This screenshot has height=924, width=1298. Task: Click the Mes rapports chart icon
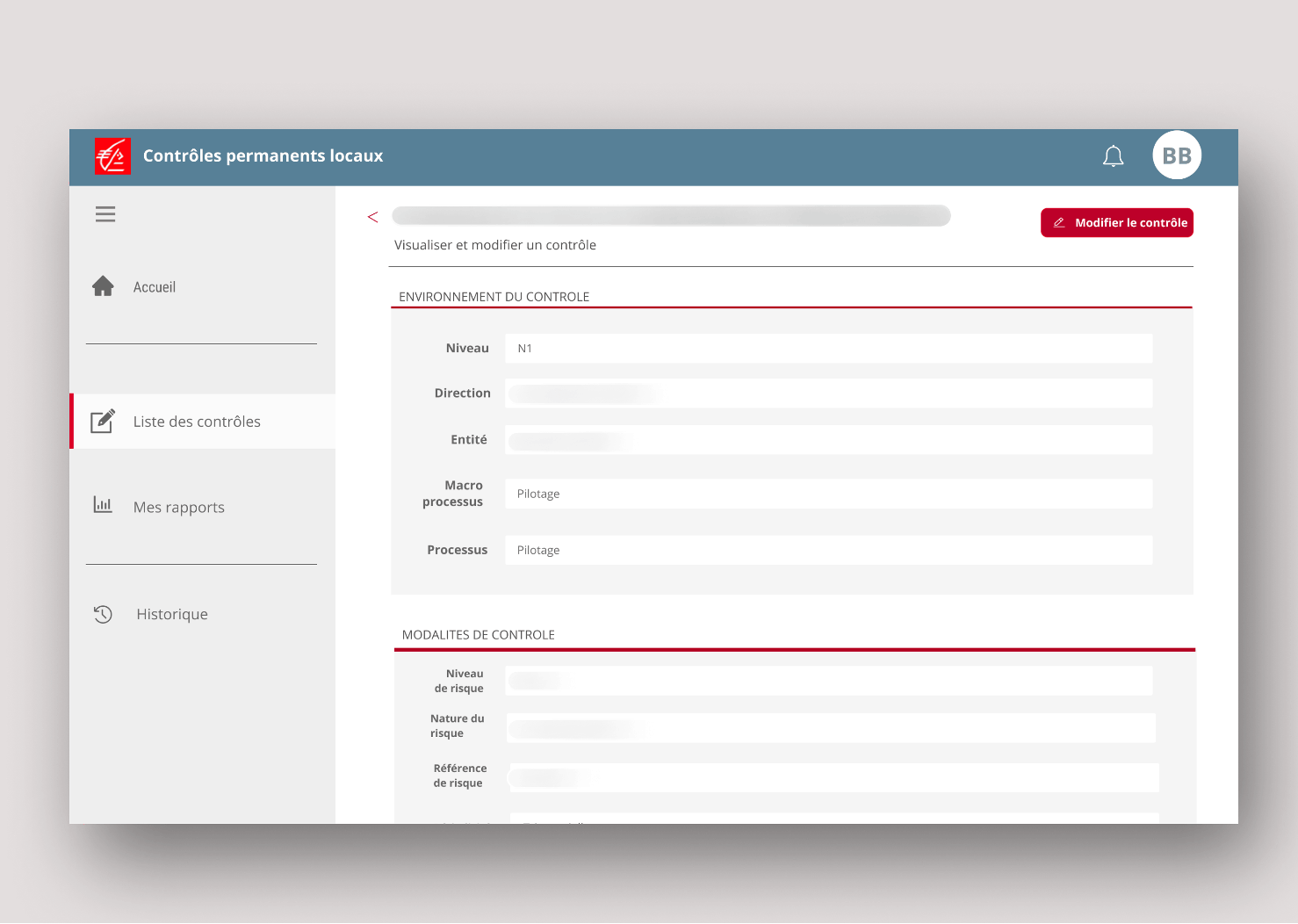pyautogui.click(x=103, y=505)
